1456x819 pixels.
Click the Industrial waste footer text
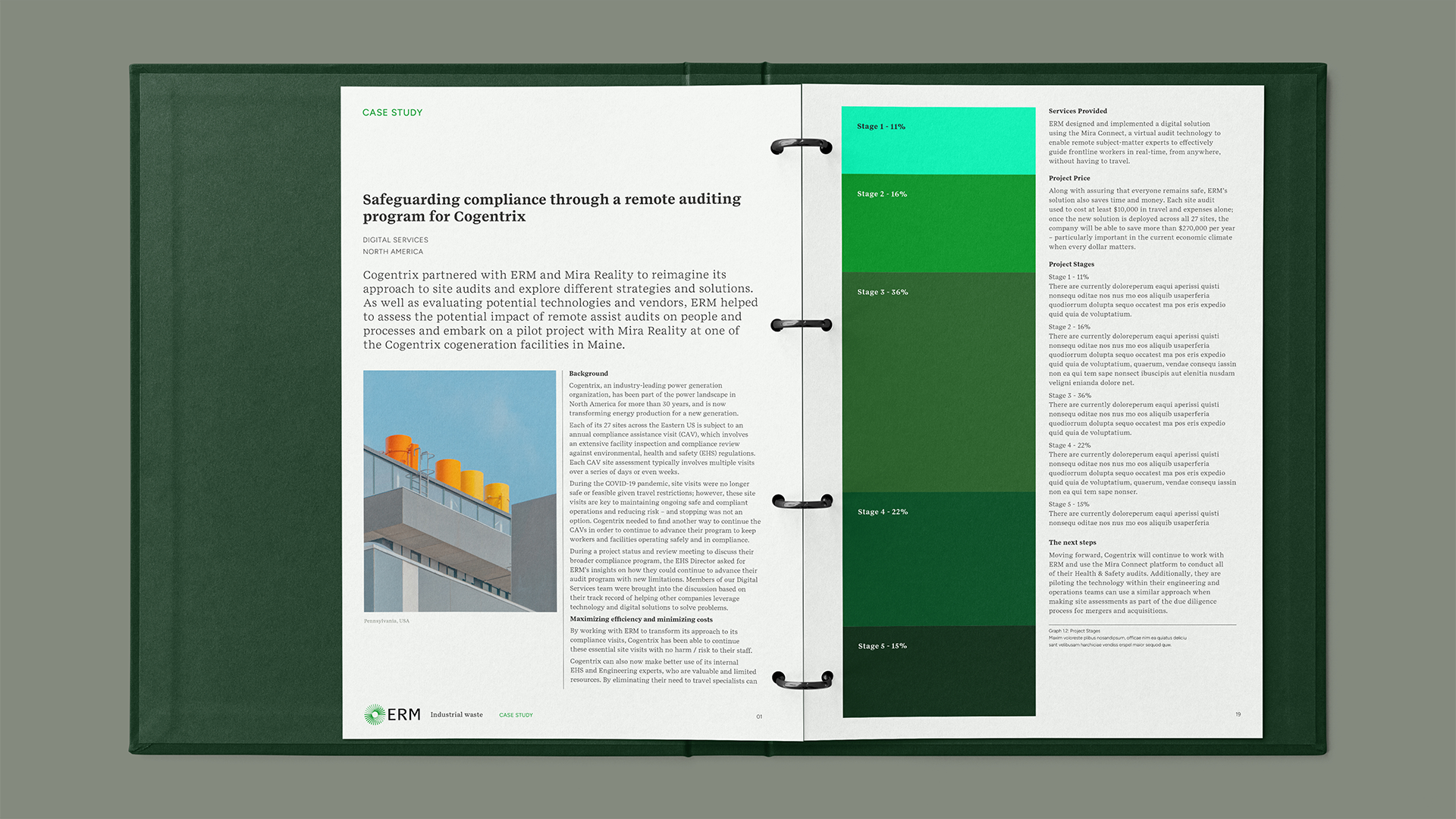click(457, 714)
